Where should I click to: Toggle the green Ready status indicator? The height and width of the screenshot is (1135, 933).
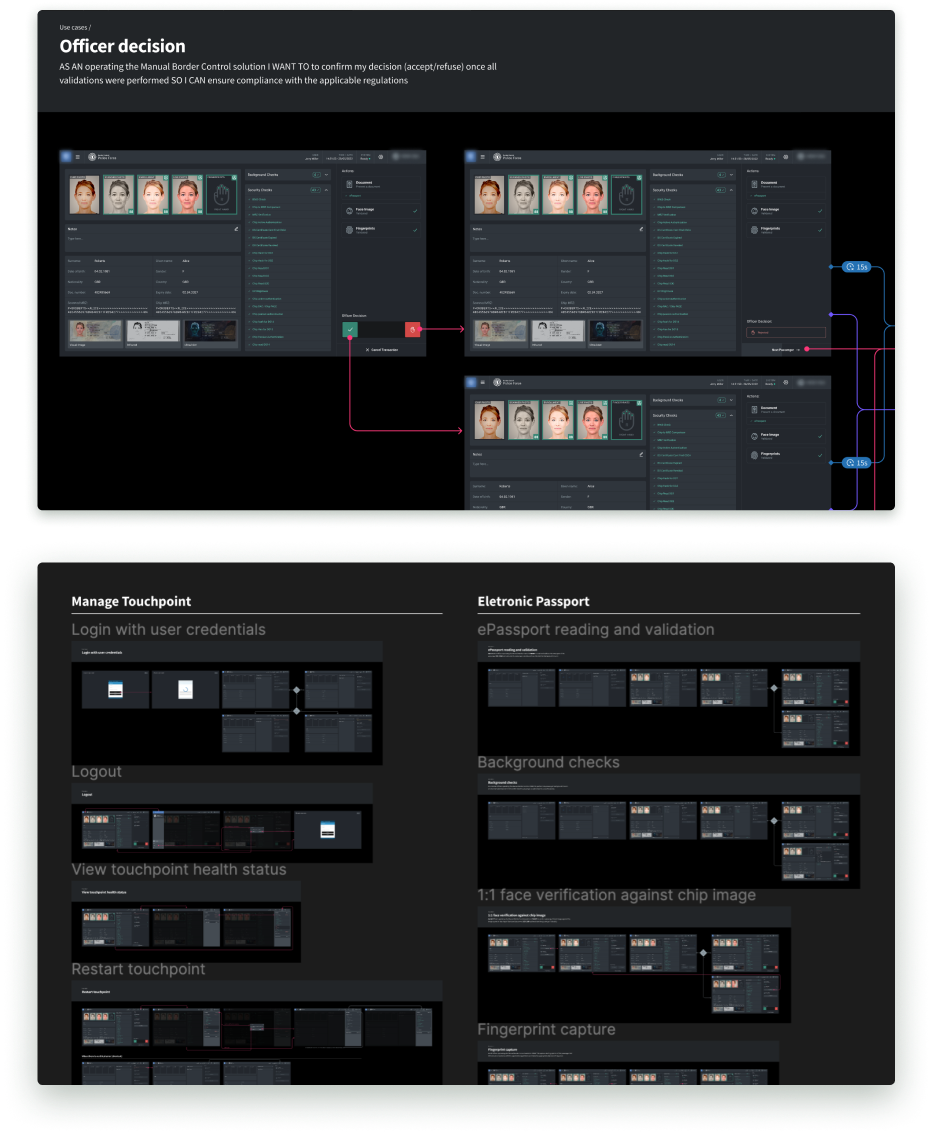[x=366, y=158]
